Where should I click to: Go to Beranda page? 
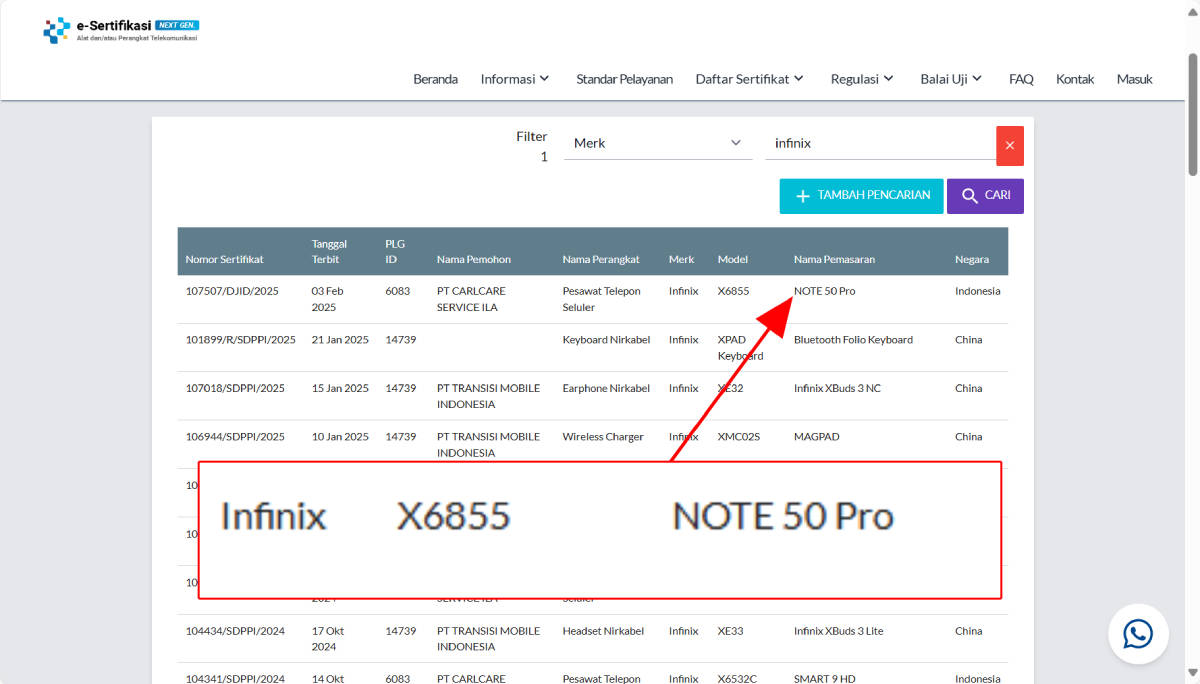tap(435, 79)
